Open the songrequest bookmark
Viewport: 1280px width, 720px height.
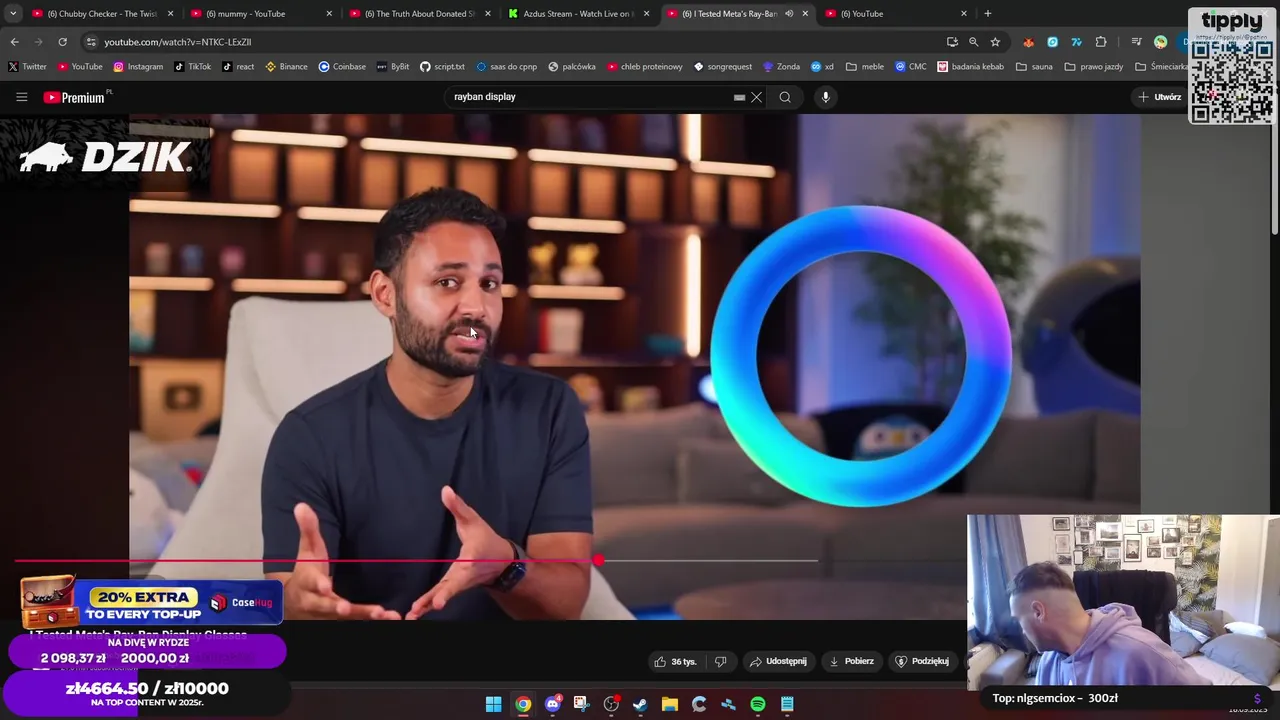pos(723,67)
